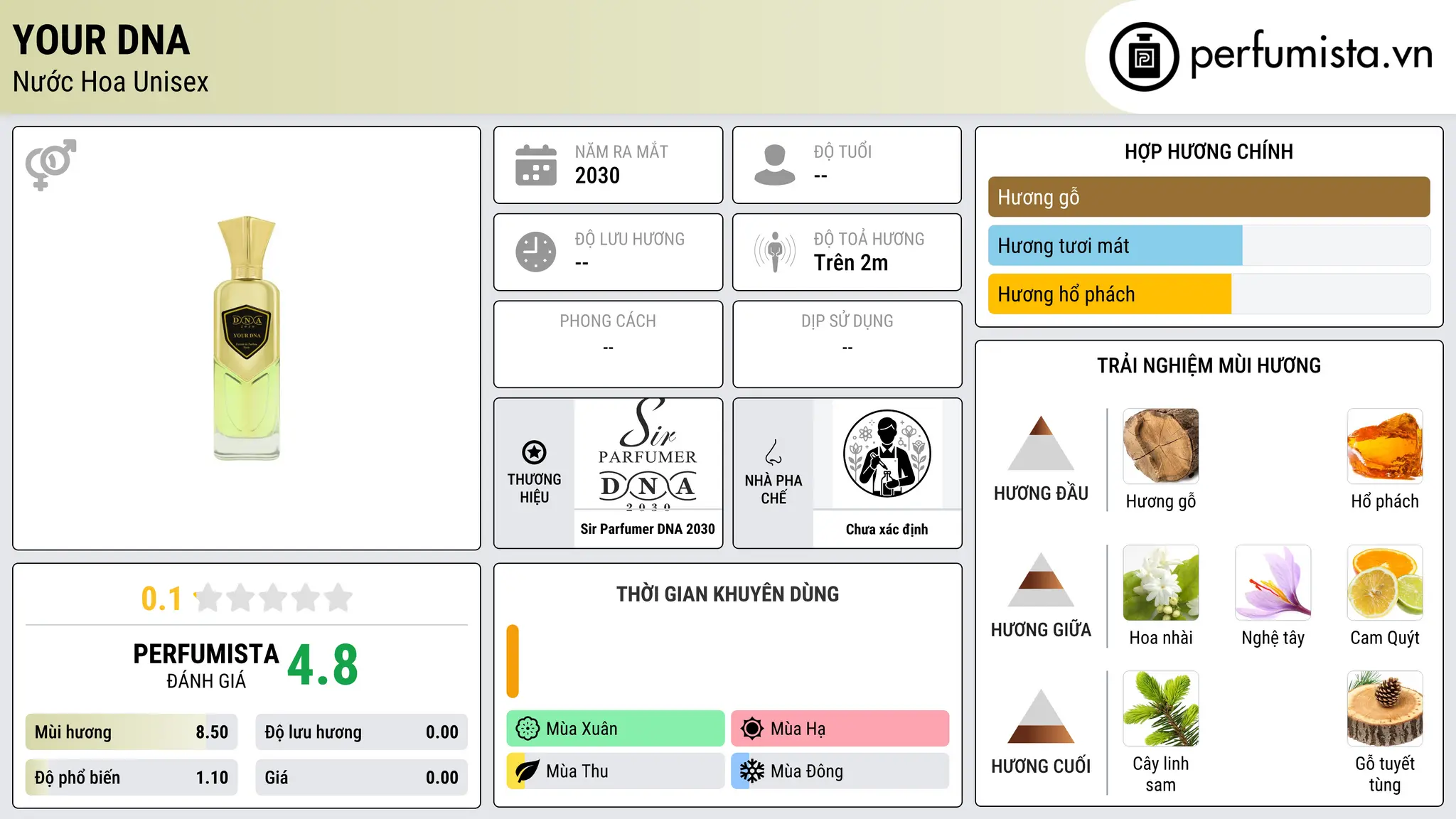Click the clock icon for Độ lưu hương
Screen dimensions: 1456x819
(x=536, y=252)
